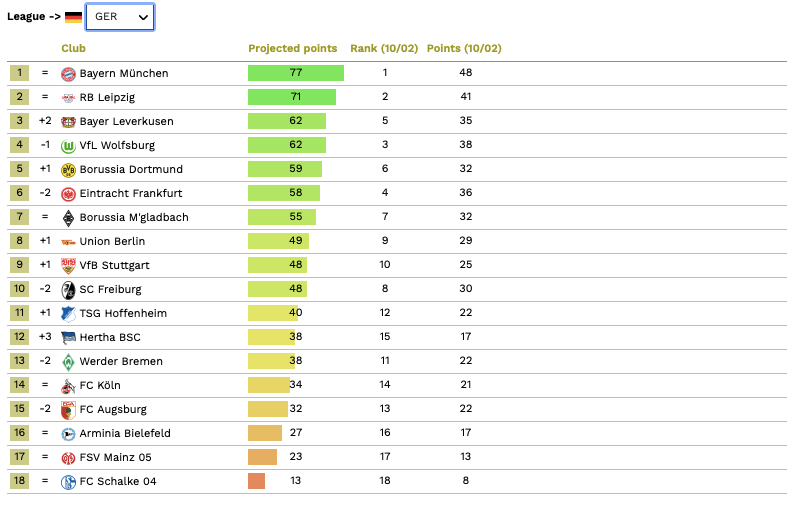Click the Borussia Dortmund BVB crest
The height and width of the screenshot is (513, 800).
click(x=68, y=169)
